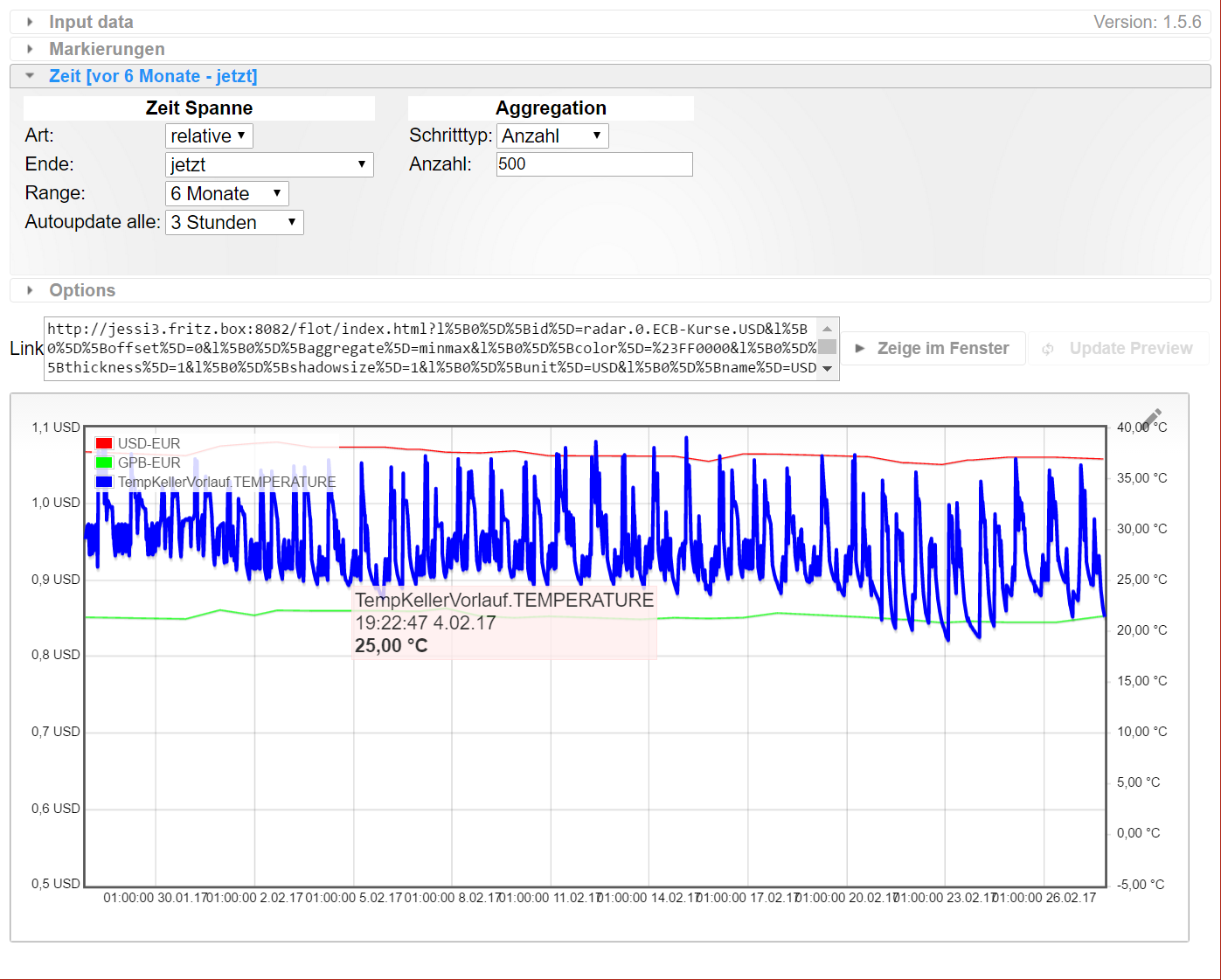This screenshot has height=980, width=1221.
Task: Click the play arrow icon beside Zeige im Fenster
Action: [860, 348]
